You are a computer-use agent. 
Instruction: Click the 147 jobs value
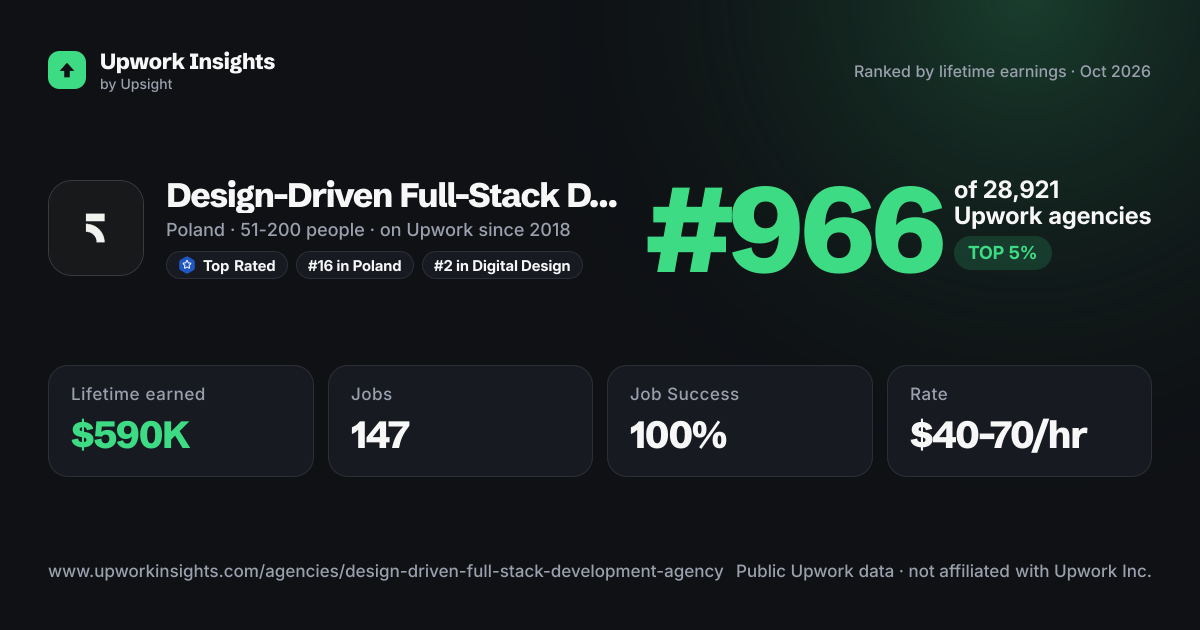(380, 435)
